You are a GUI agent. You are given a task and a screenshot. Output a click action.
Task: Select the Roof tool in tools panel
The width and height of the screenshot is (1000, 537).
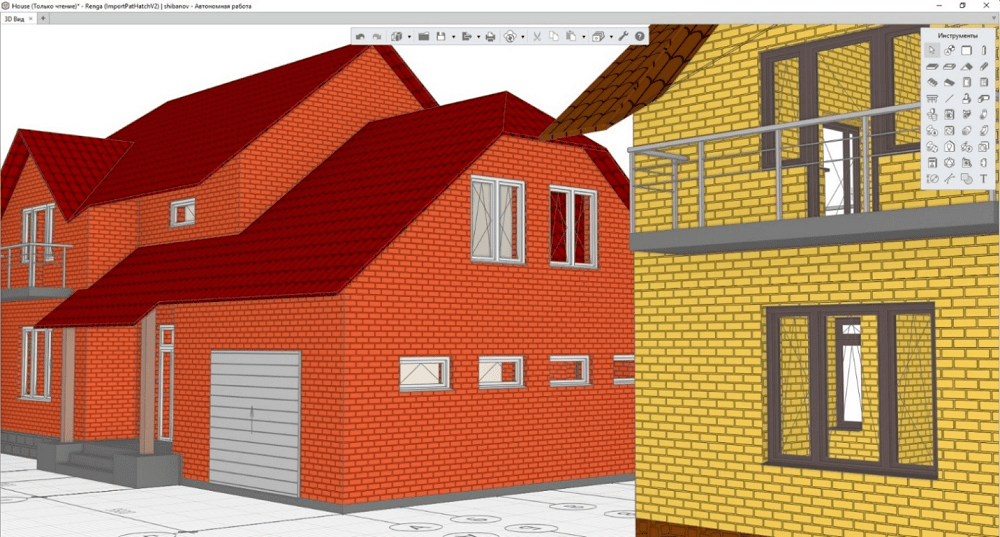click(967, 66)
